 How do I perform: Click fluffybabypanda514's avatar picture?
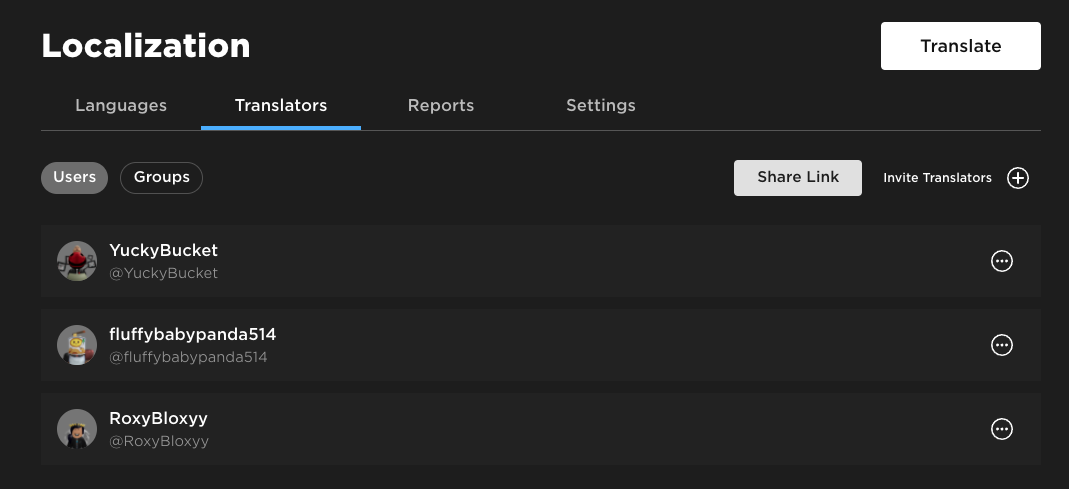coord(77,345)
